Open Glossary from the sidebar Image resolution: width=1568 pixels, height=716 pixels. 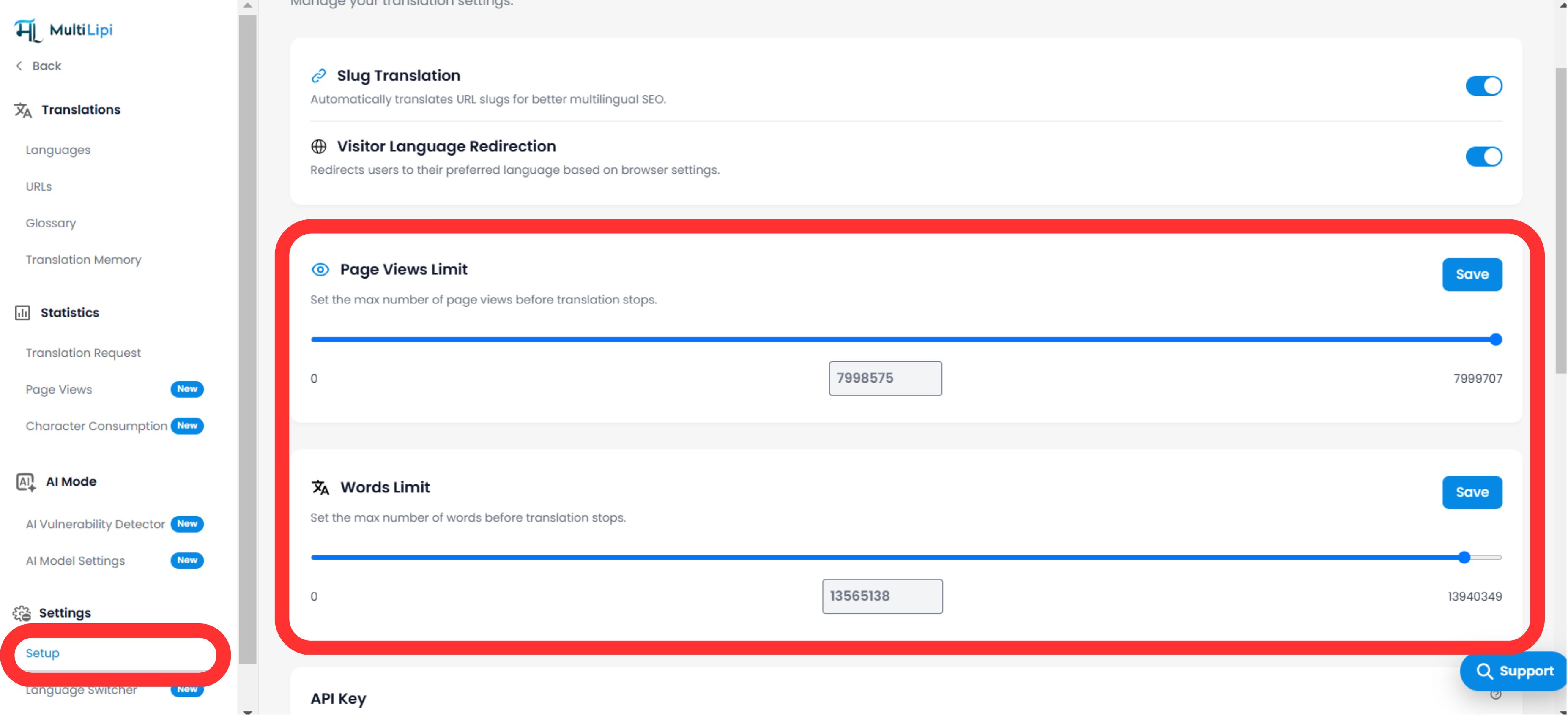coord(51,223)
